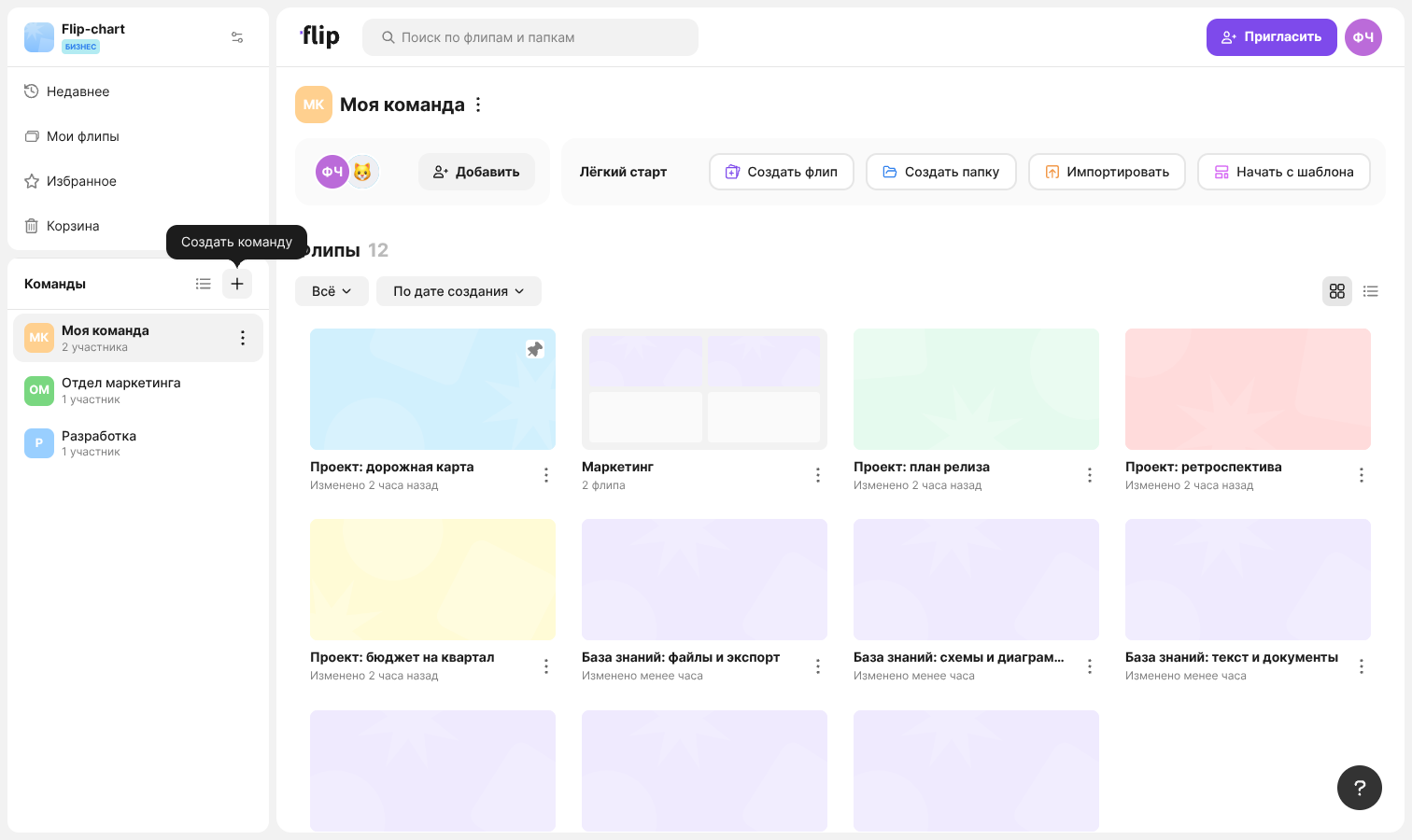Open more options for Проект: план релиза
The height and width of the screenshot is (840, 1412).
coord(1090,475)
